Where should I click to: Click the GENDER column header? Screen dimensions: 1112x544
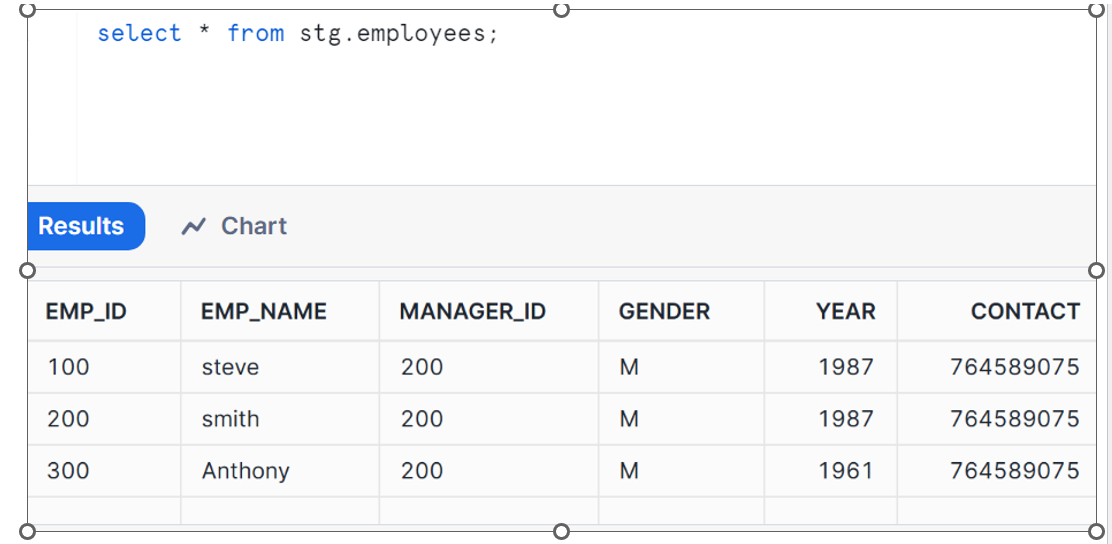[664, 311]
